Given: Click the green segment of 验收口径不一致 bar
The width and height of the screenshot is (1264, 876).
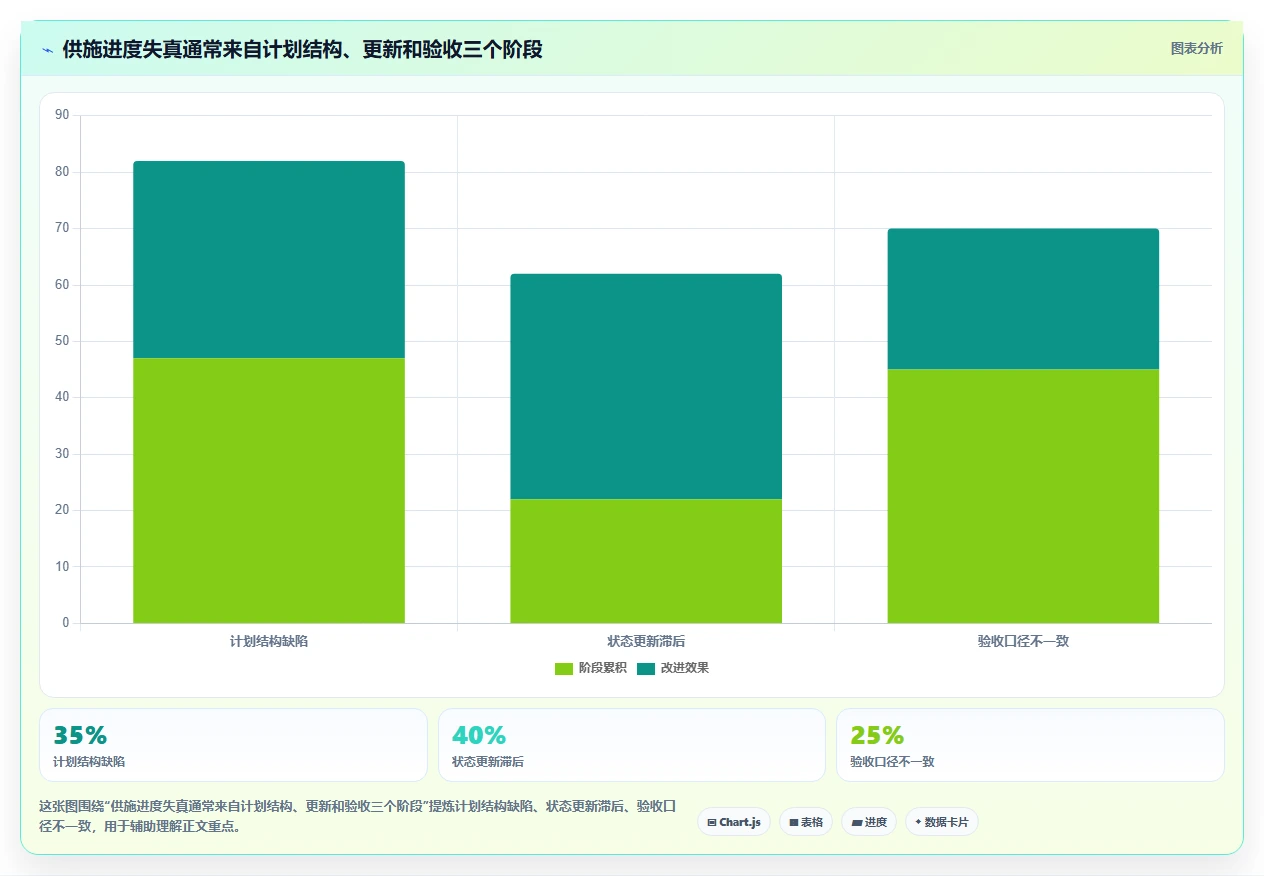Looking at the screenshot, I should pyautogui.click(x=1023, y=496).
